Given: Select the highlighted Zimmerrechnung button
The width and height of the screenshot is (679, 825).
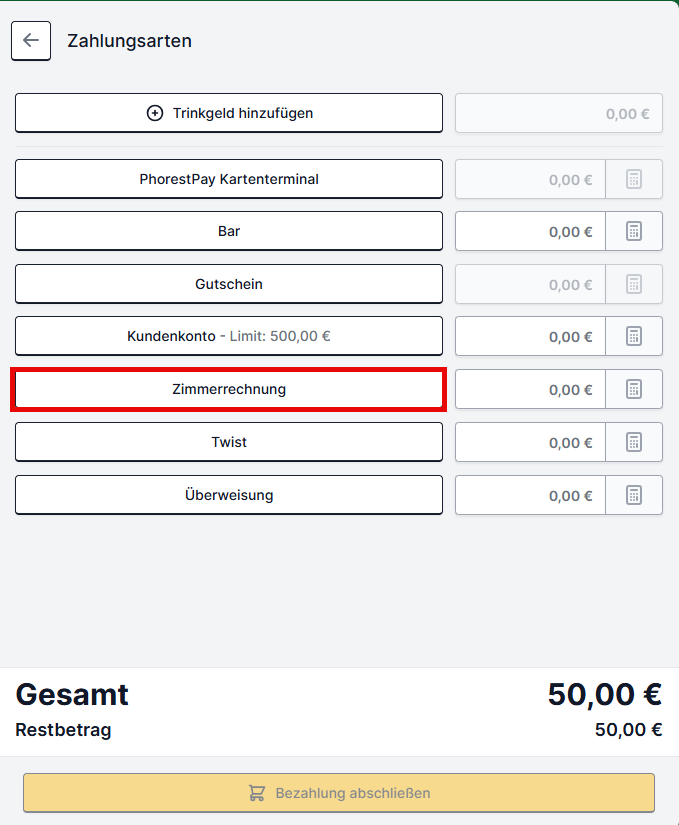Looking at the screenshot, I should point(229,389).
